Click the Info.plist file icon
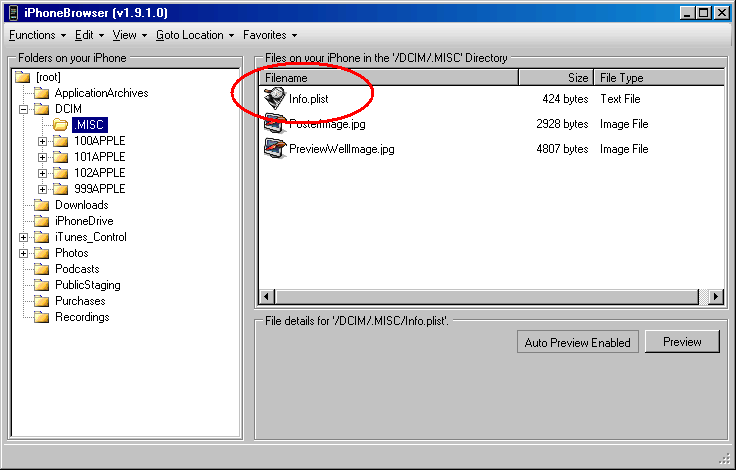This screenshot has height=470, width=736. coord(275,99)
